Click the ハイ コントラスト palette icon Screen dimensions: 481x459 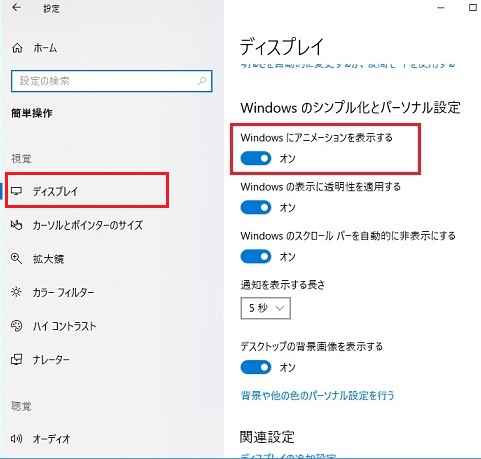[16, 326]
